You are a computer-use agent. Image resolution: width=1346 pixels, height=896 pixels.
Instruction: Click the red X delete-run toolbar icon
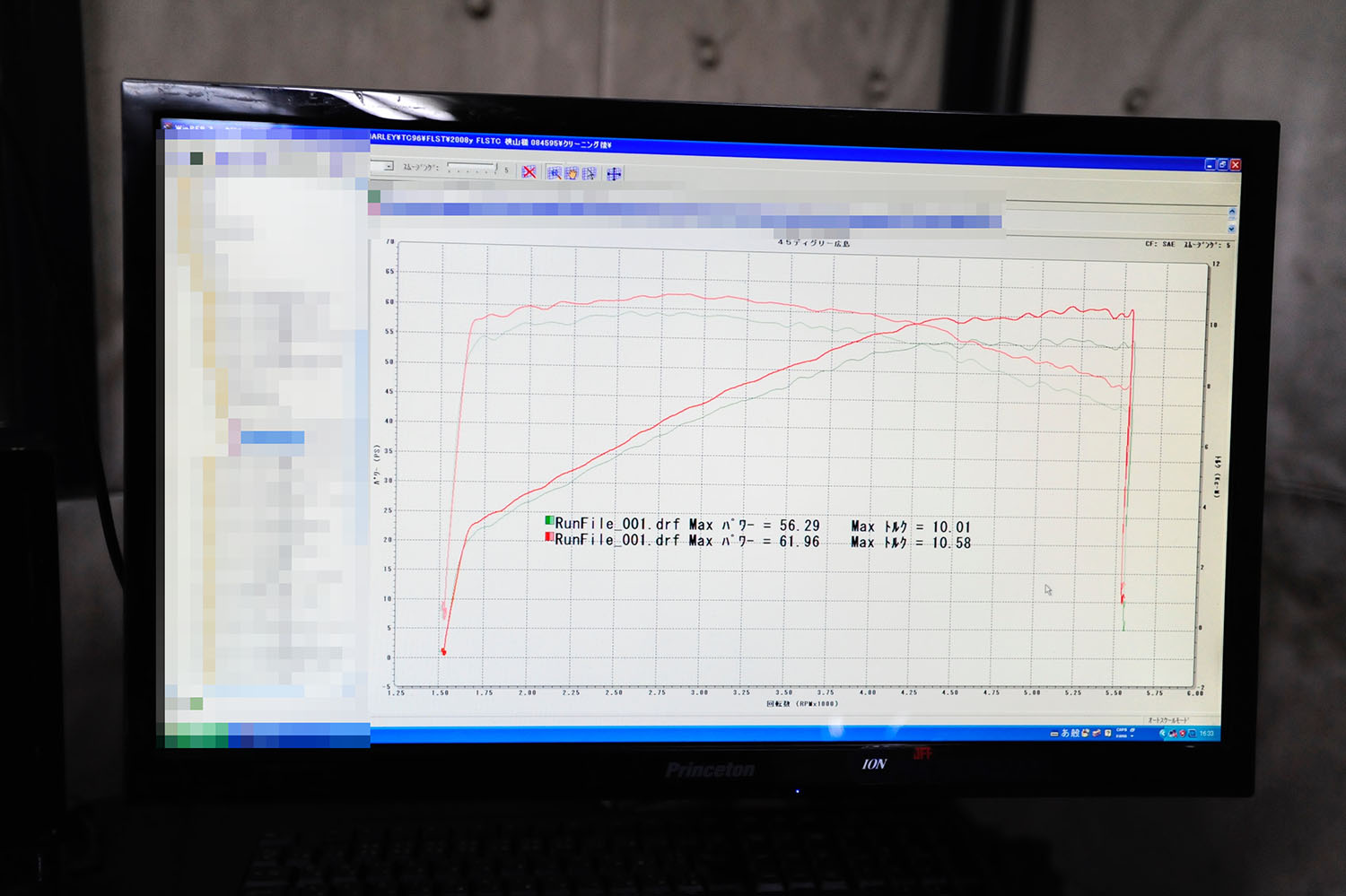tap(529, 172)
